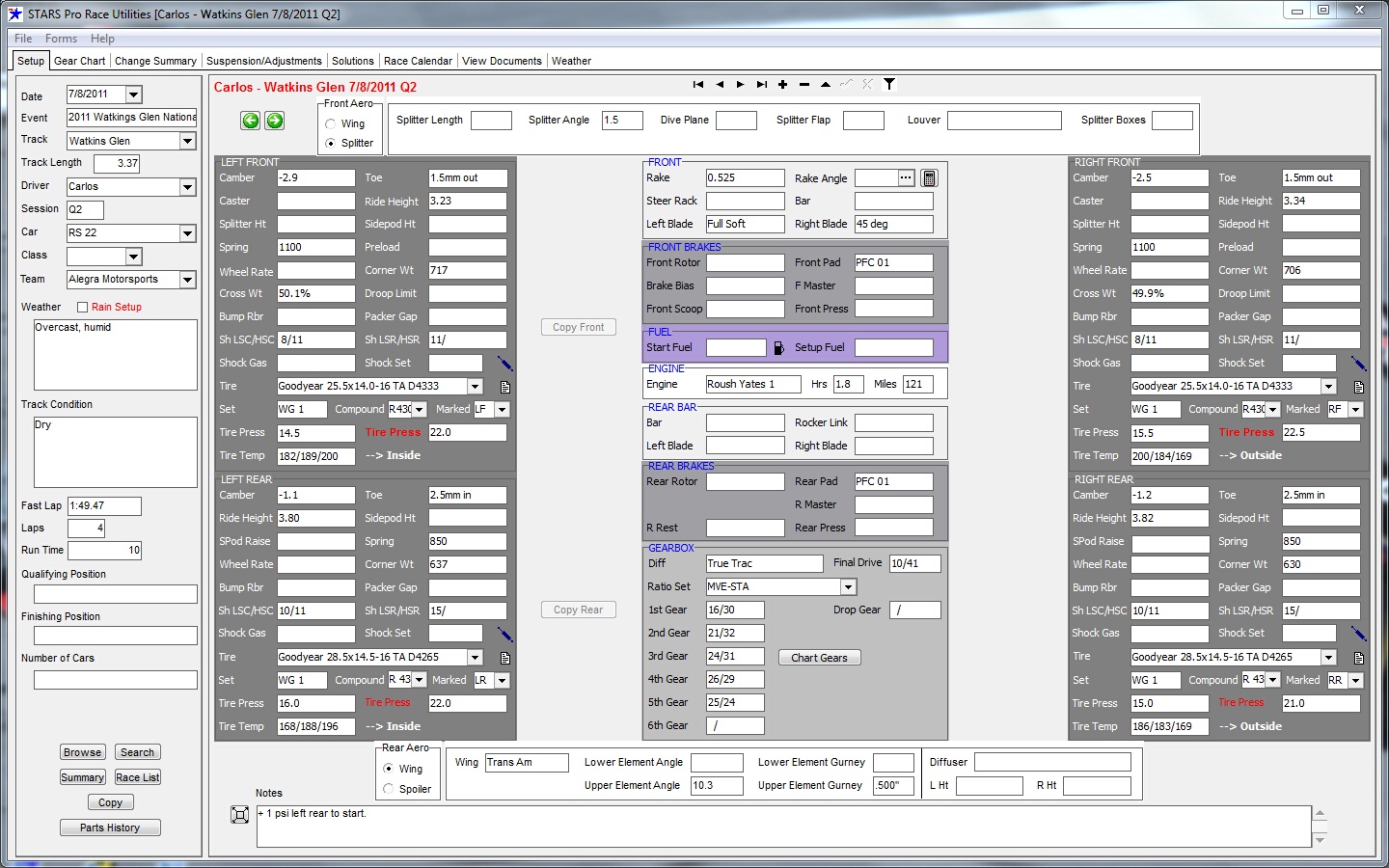
Task: Click the Chart Gears button
Action: point(819,658)
